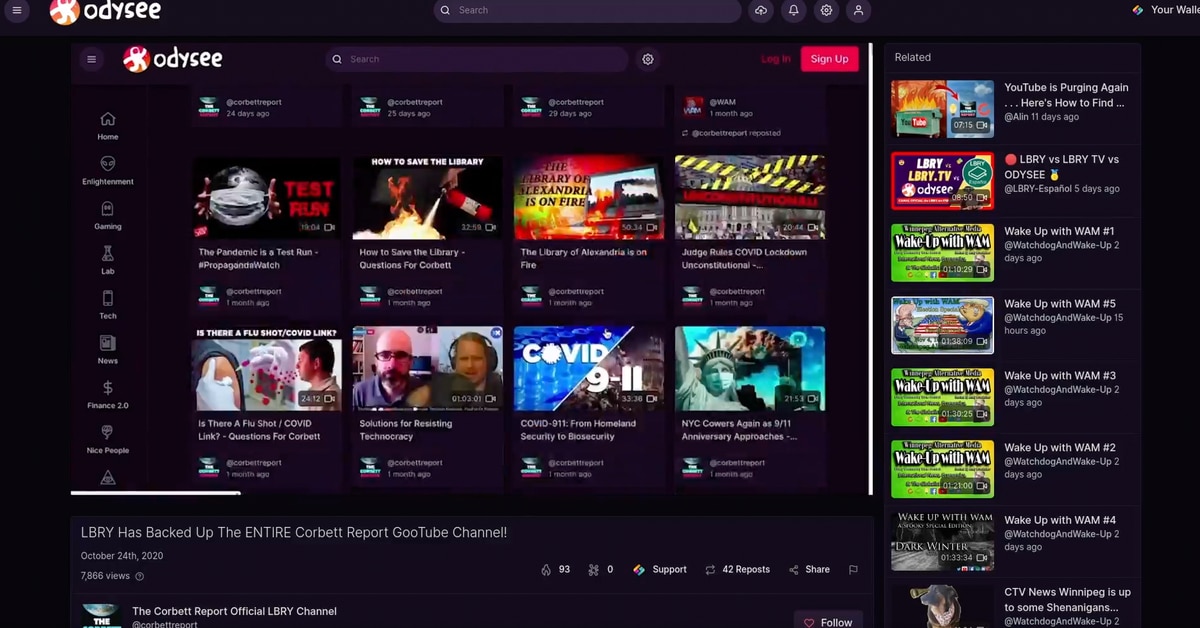
Task: Click Support for this video
Action: tap(660, 570)
